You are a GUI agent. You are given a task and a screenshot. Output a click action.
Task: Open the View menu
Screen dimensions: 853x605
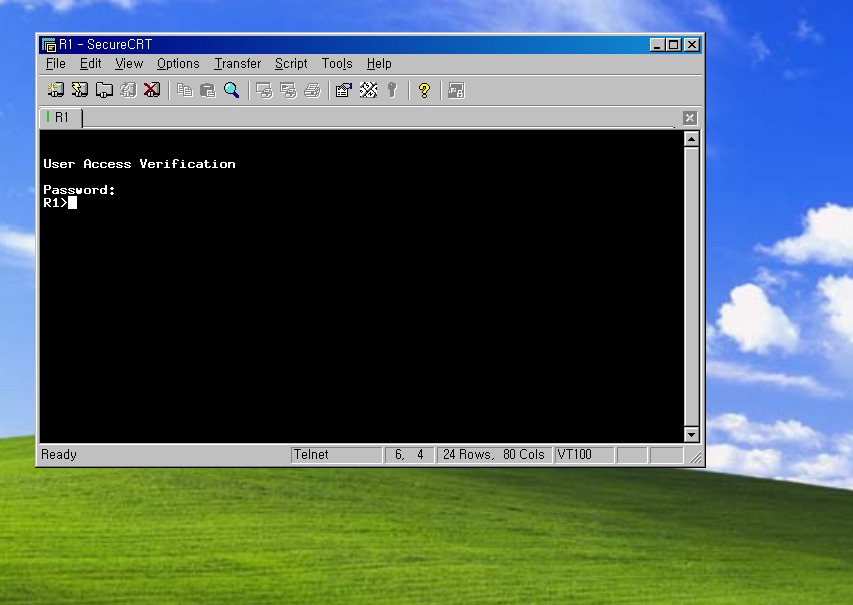(129, 64)
